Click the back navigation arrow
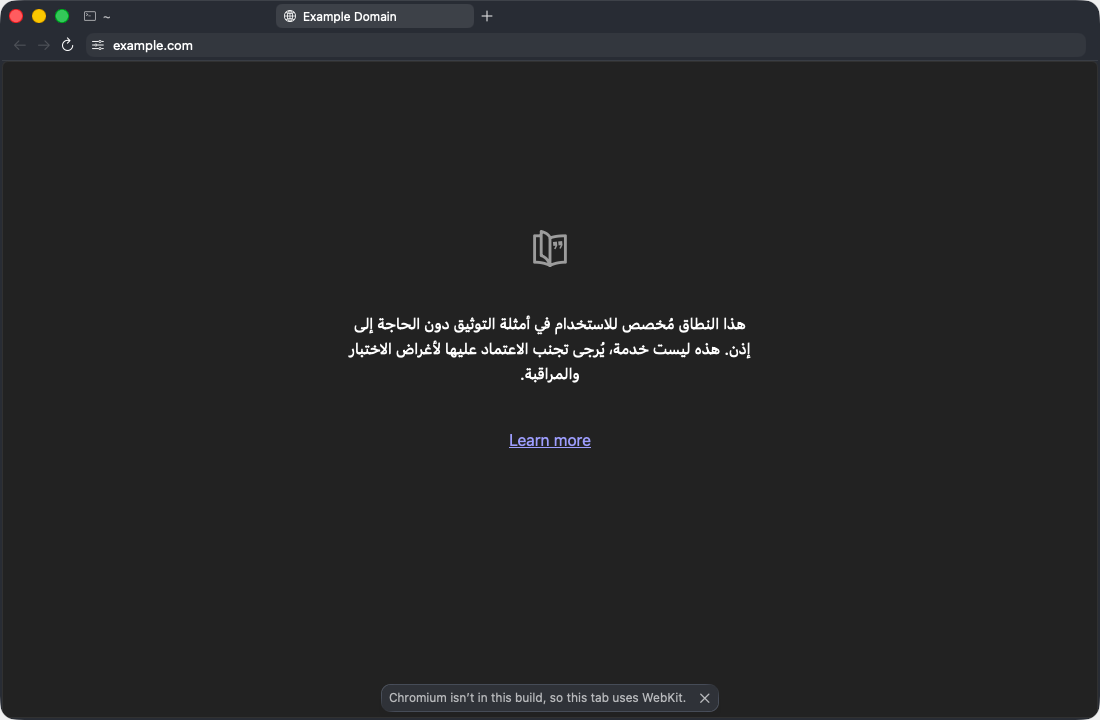The width and height of the screenshot is (1100, 720). 20,45
